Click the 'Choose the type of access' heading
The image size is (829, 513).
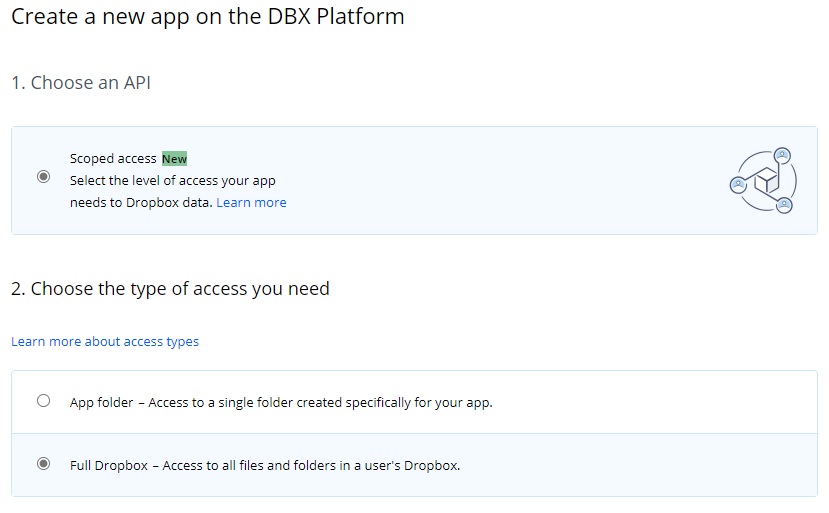click(x=170, y=289)
